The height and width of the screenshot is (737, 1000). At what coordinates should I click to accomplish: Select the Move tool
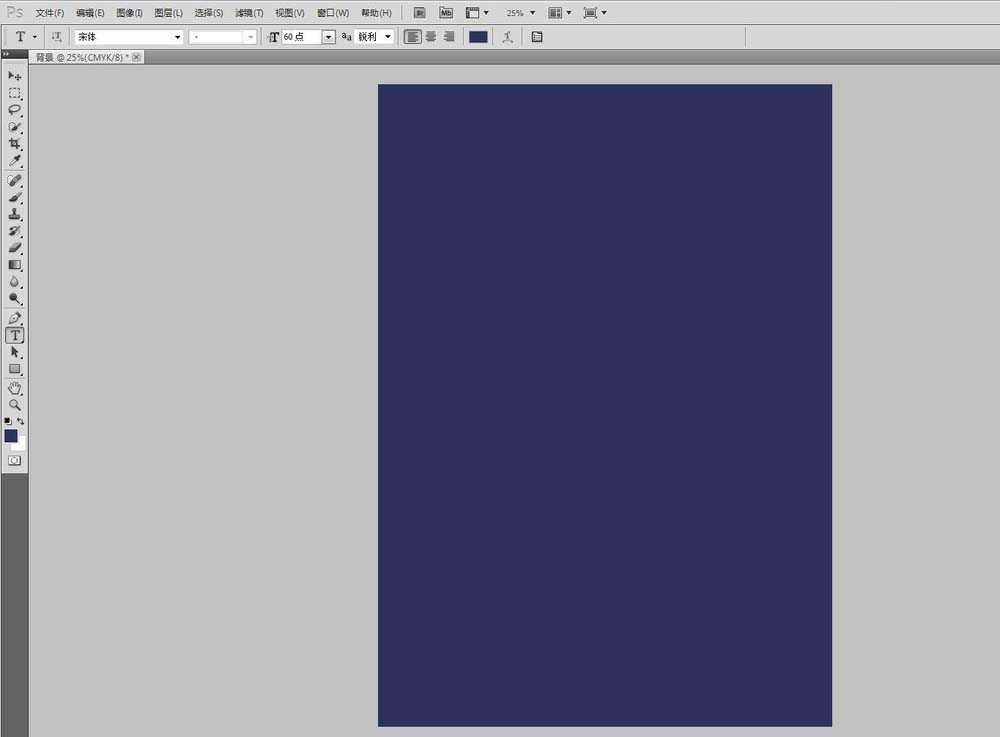click(15, 76)
